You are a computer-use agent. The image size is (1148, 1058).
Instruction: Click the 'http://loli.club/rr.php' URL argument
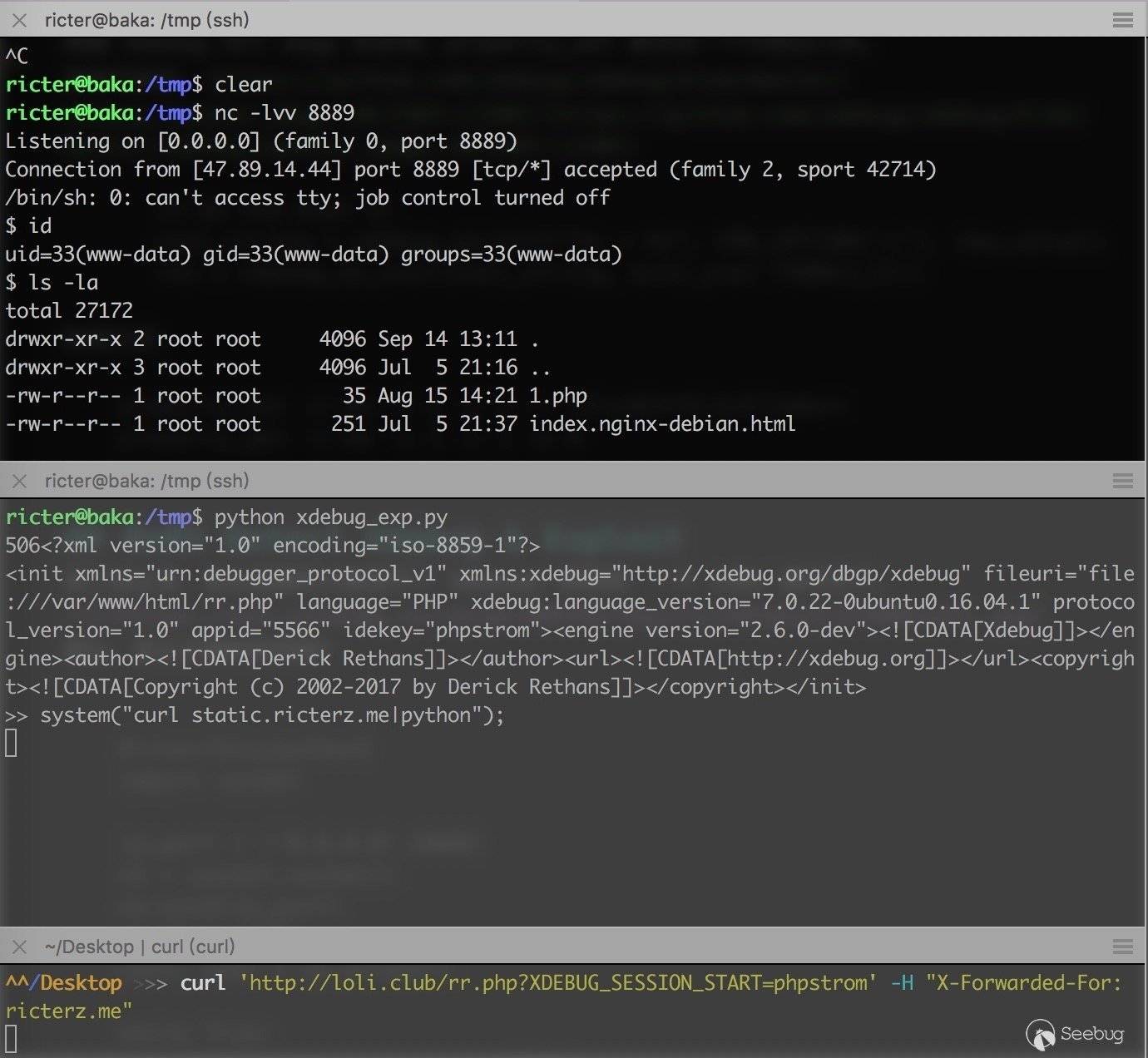[x=383, y=982]
